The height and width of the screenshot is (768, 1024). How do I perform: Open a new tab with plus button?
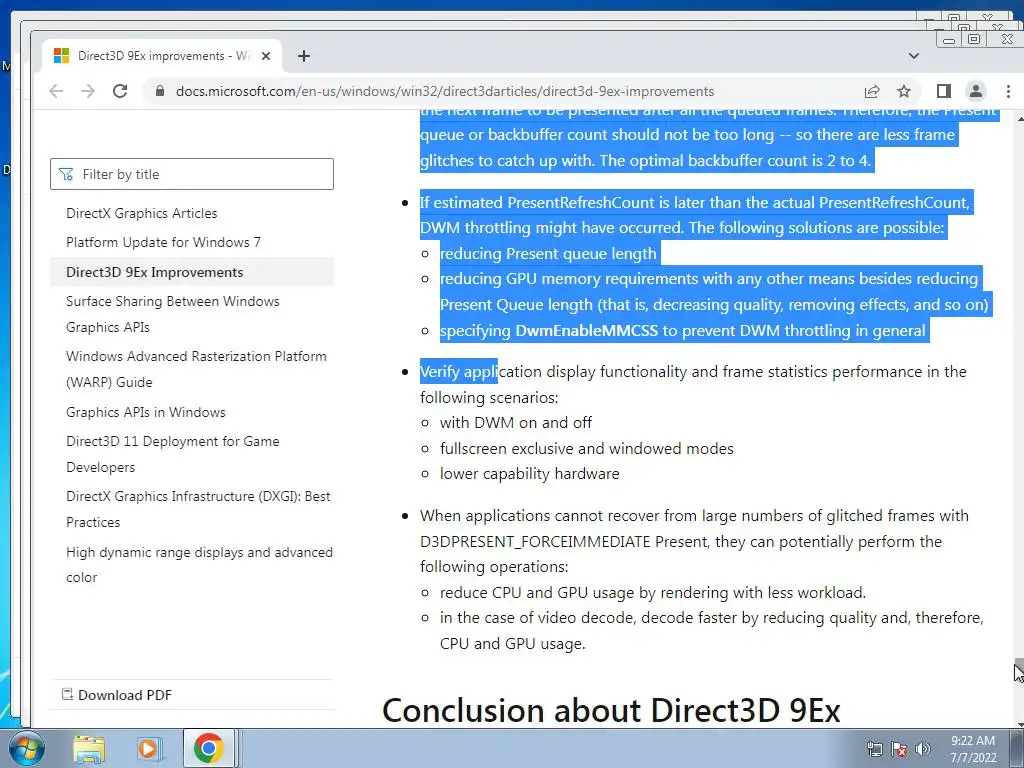tap(304, 56)
